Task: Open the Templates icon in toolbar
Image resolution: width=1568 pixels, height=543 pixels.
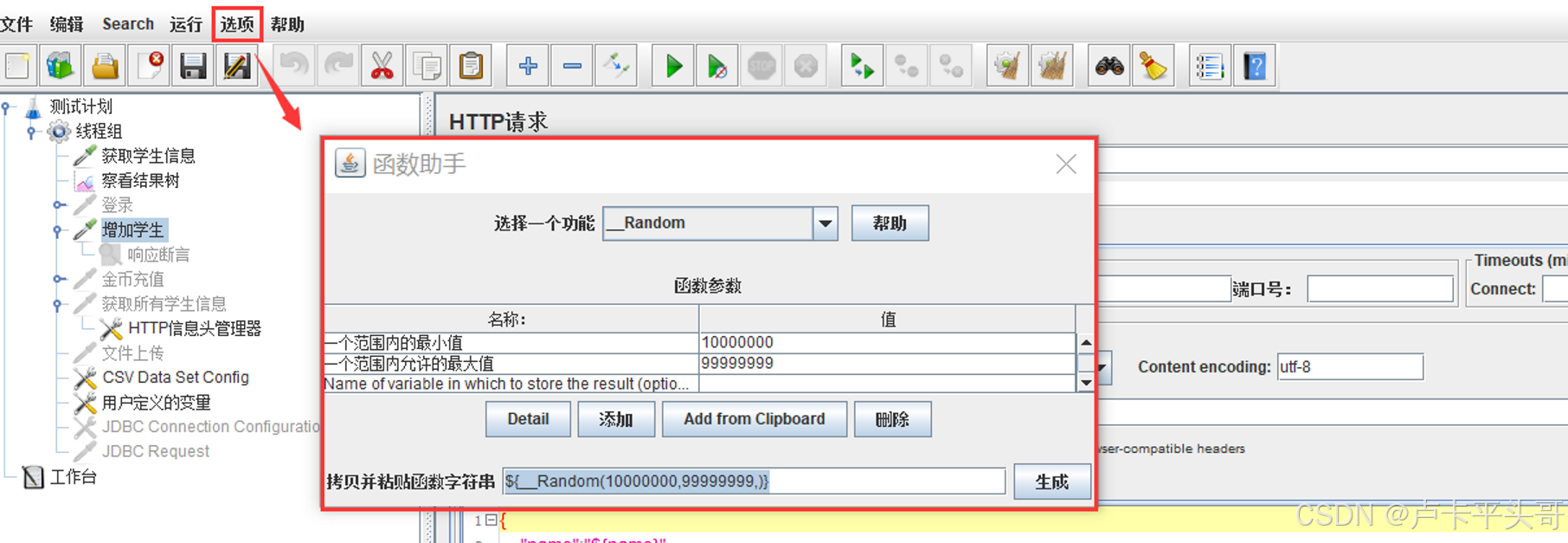Action: point(60,66)
